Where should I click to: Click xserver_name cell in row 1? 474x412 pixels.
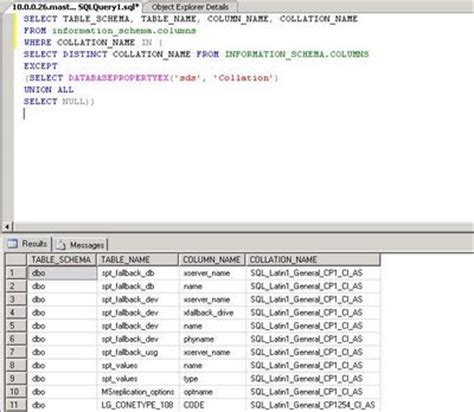[212, 273]
